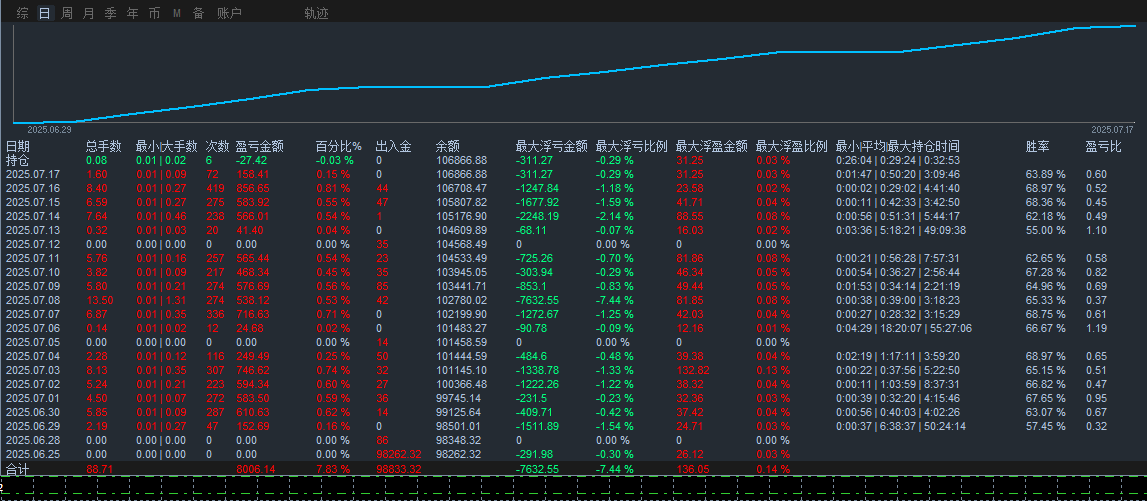Select the 2025.07.15 date row
Image resolution: width=1147 pixels, height=501 pixels.
tap(32, 202)
